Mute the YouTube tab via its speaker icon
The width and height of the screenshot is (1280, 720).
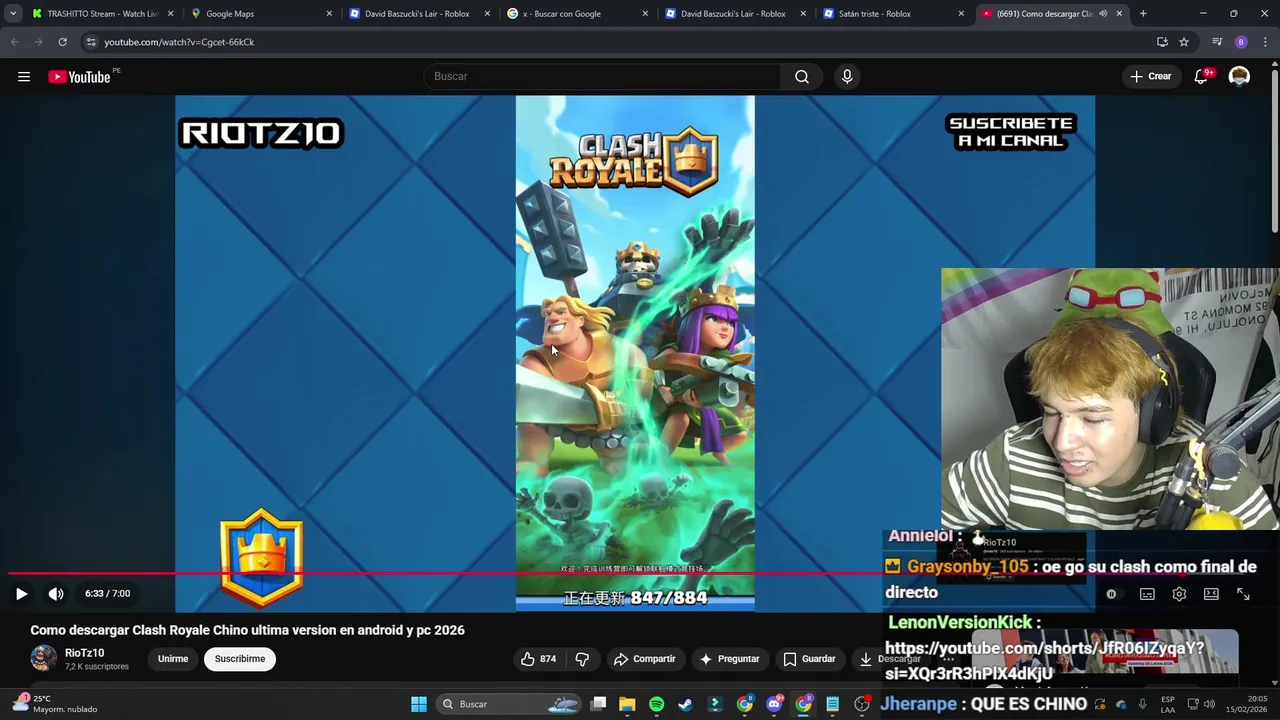click(1103, 14)
